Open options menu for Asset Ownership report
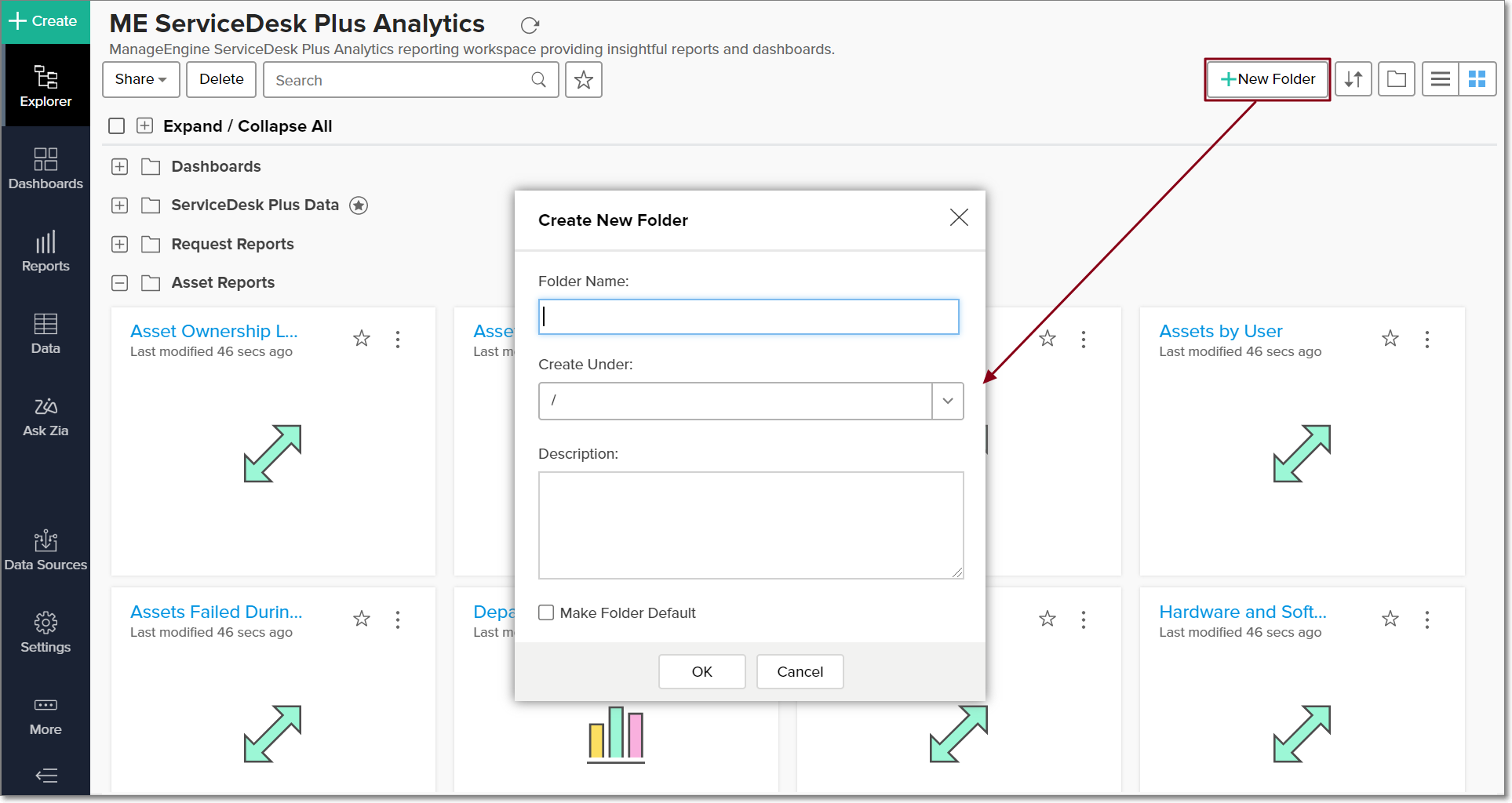 coord(398,340)
